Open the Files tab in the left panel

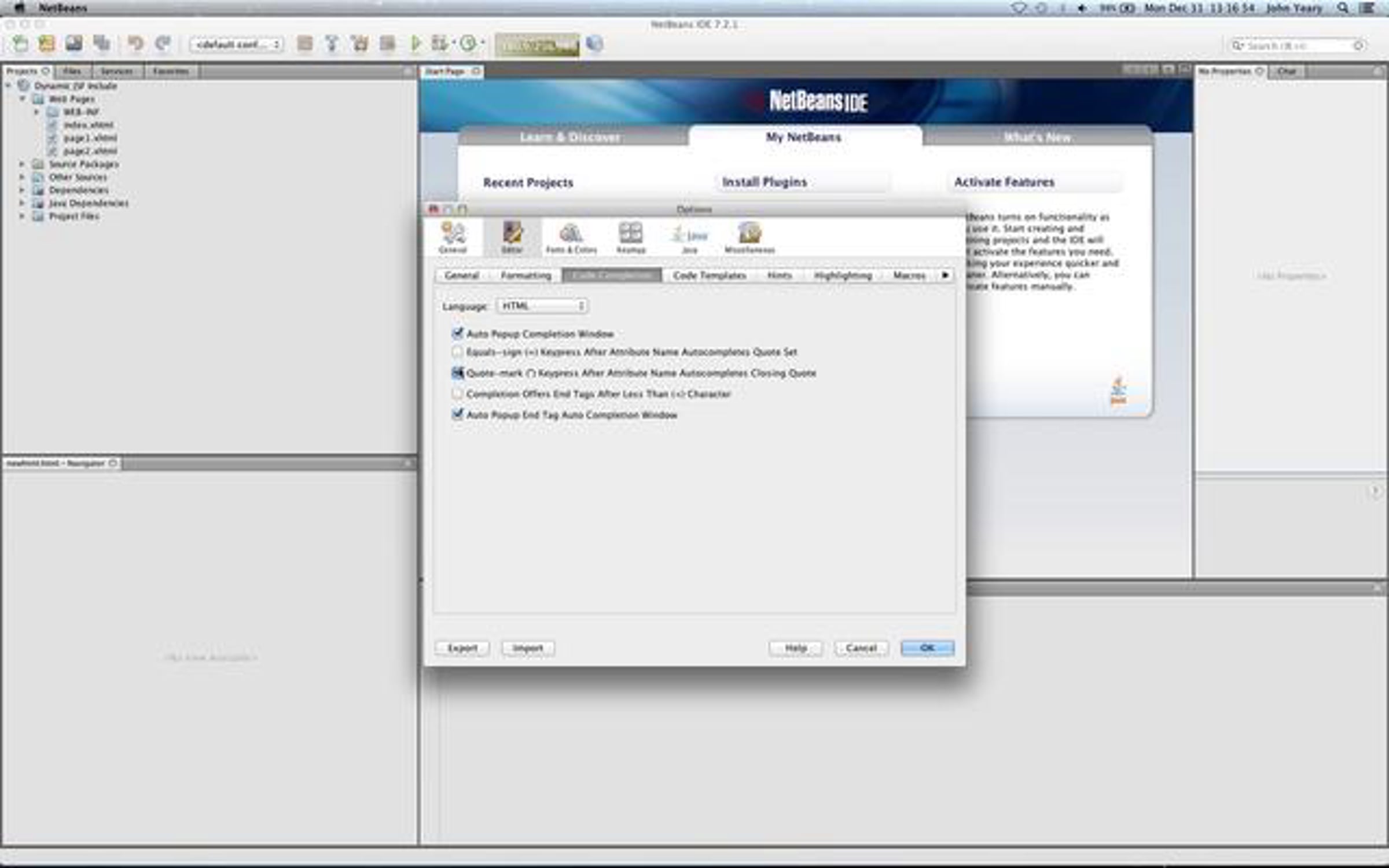point(72,71)
